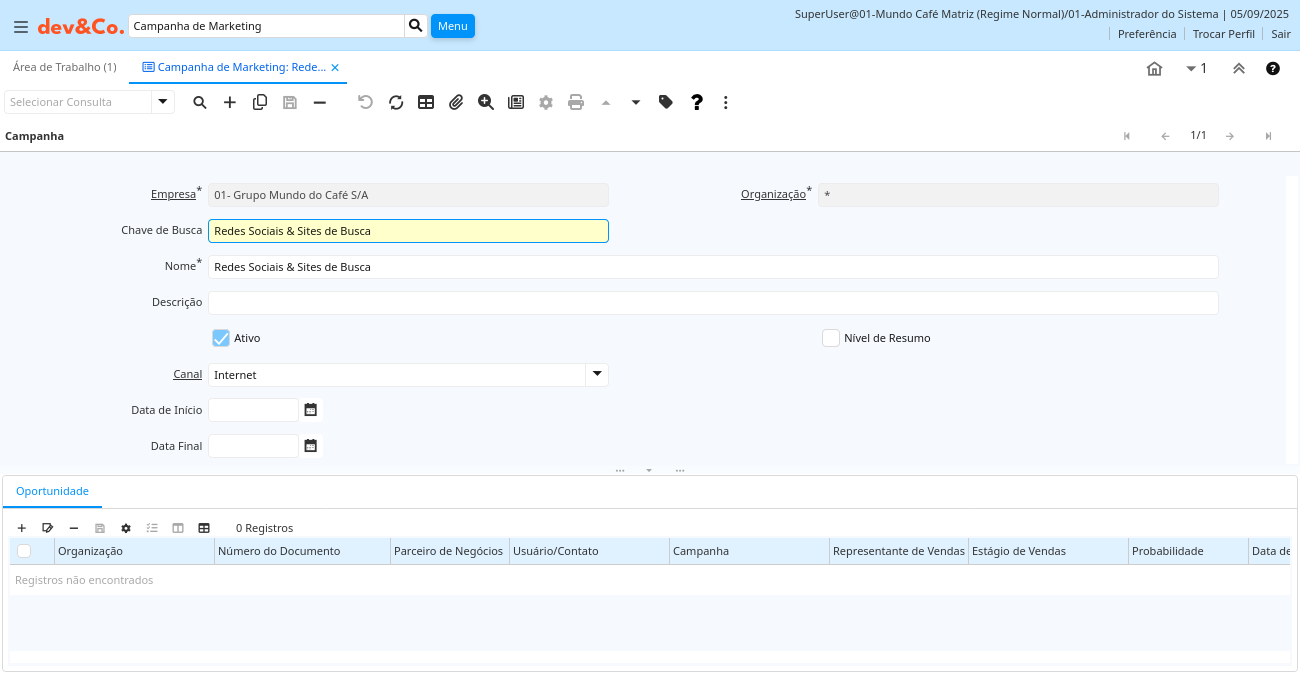Click the Print icon in toolbar
The width and height of the screenshot is (1300, 674).
pos(576,102)
